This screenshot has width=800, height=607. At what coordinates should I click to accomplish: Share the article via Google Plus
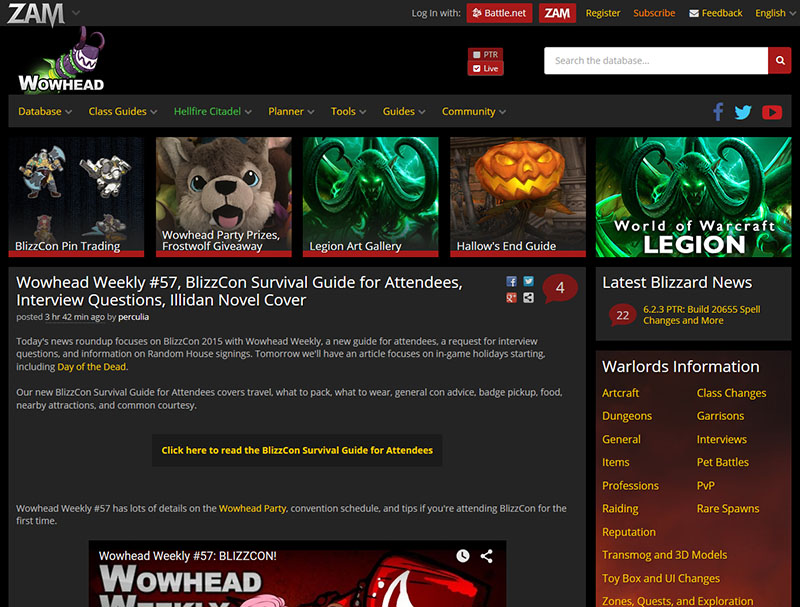pos(513,297)
